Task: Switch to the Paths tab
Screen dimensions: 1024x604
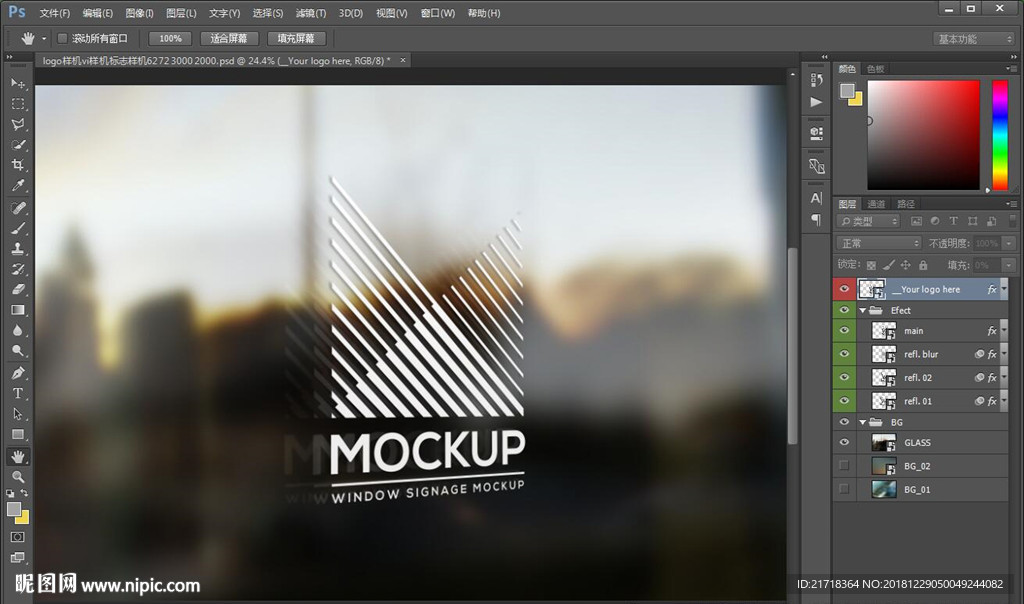Action: [906, 204]
